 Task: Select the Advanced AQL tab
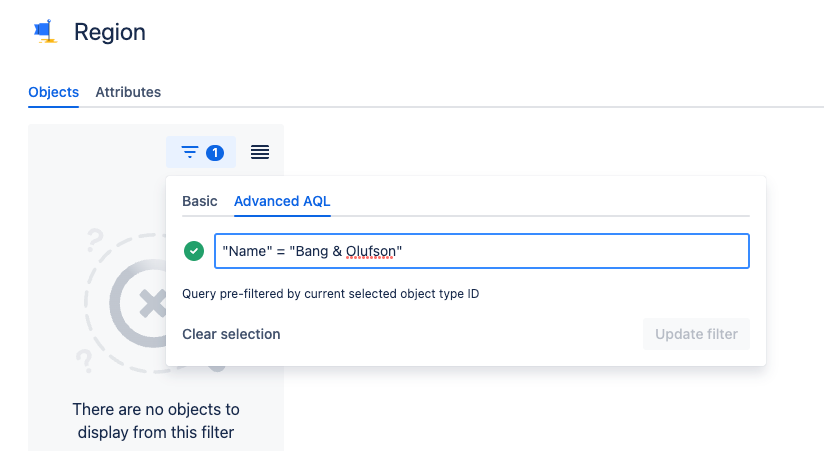[282, 201]
